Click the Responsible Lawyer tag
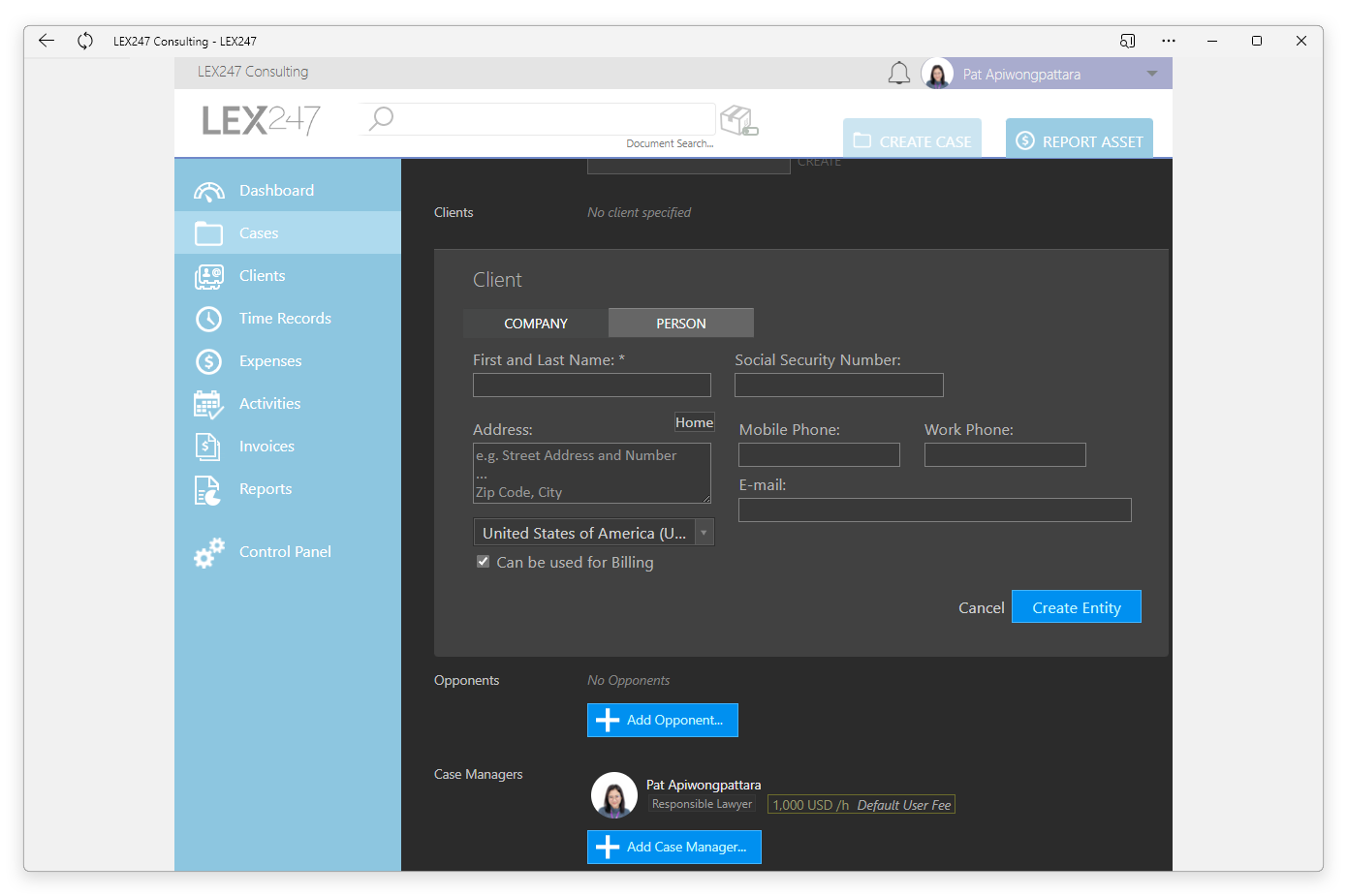 (702, 805)
